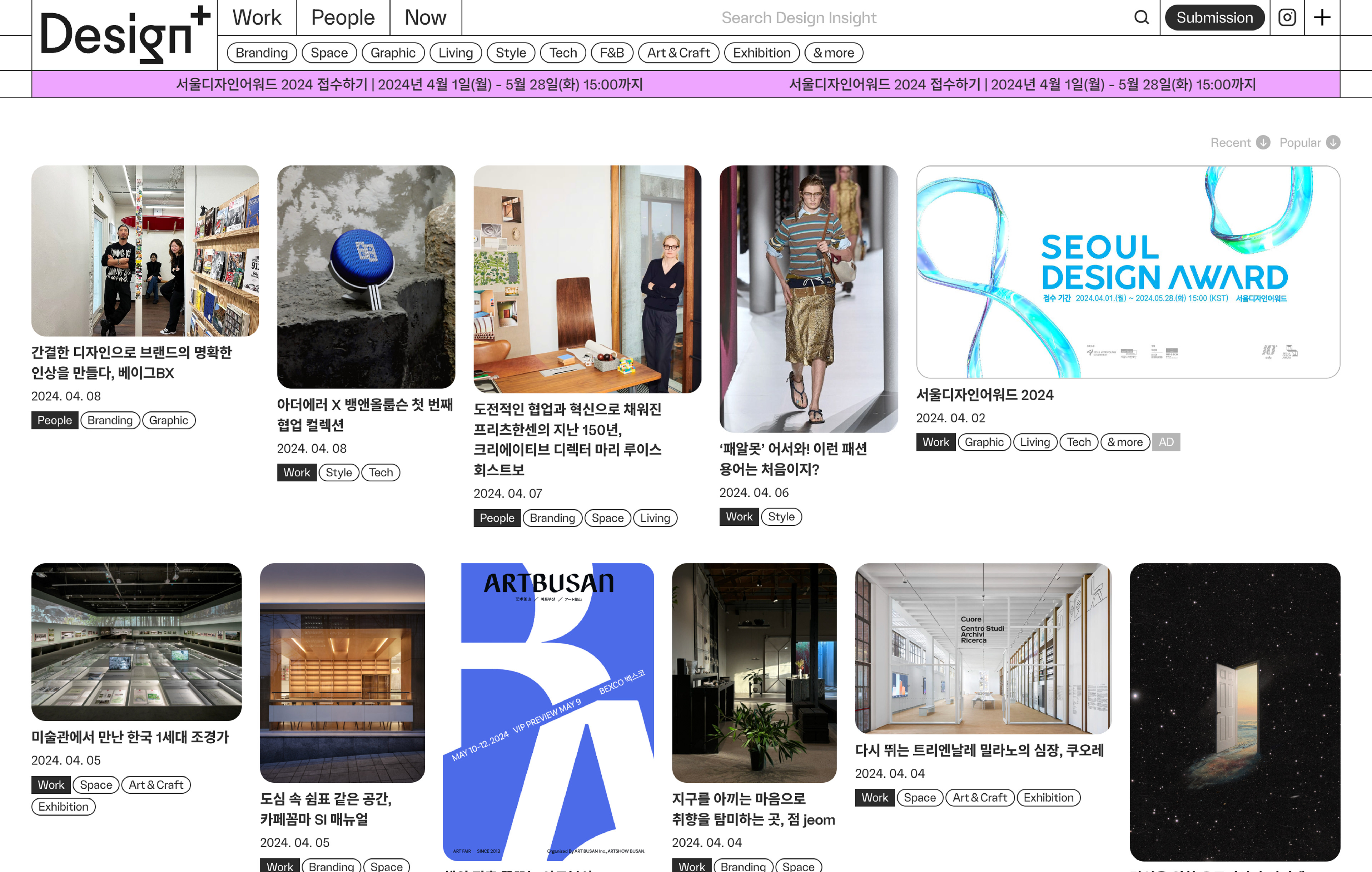Screen dimensions: 1372x872
Task: Click People tag under 베이그BX article
Action: pos(55,420)
